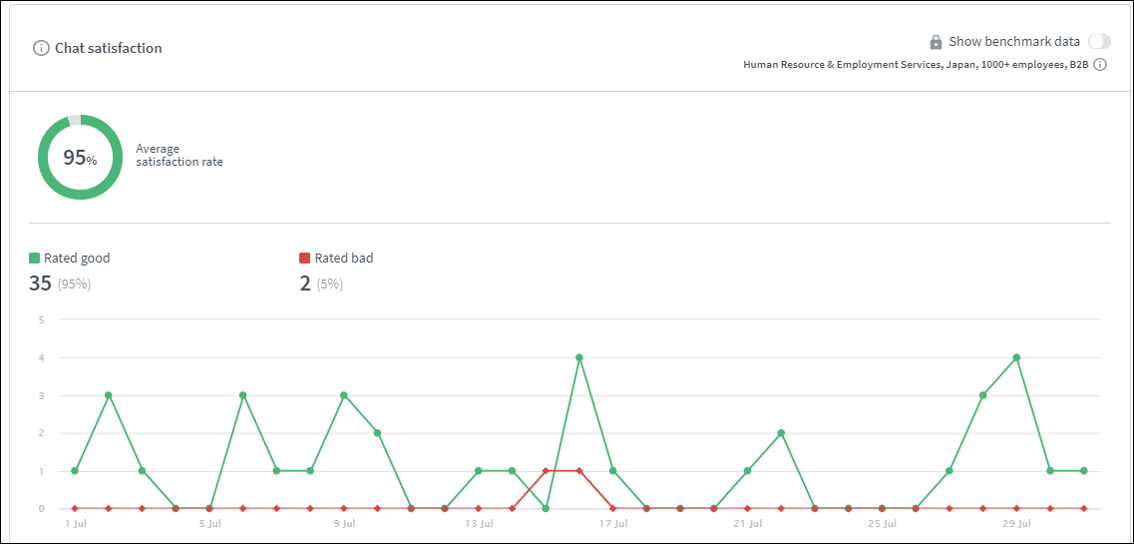This screenshot has height=544, width=1134.
Task: Click the 13 Jul label on the x-axis
Action: coord(478,523)
